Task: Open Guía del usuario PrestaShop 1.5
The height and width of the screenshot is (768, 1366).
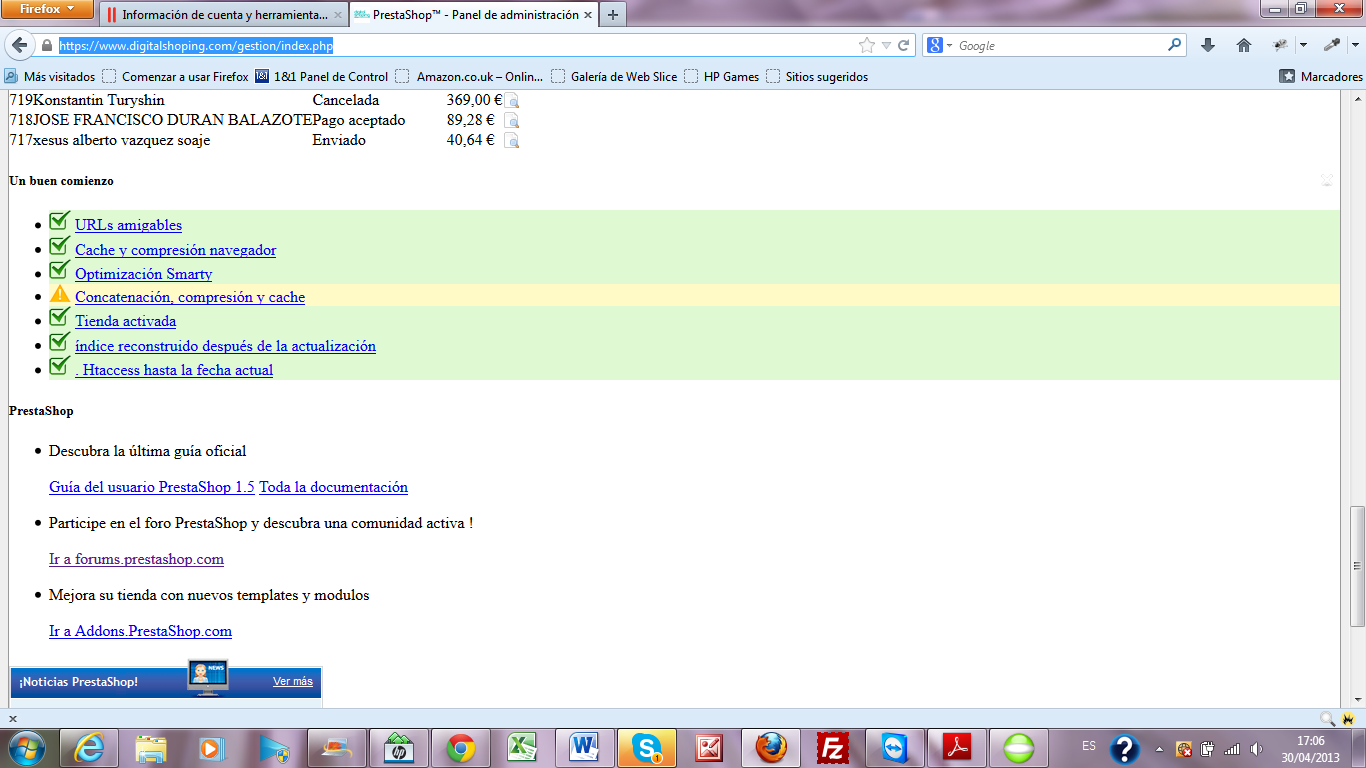Action: point(152,487)
